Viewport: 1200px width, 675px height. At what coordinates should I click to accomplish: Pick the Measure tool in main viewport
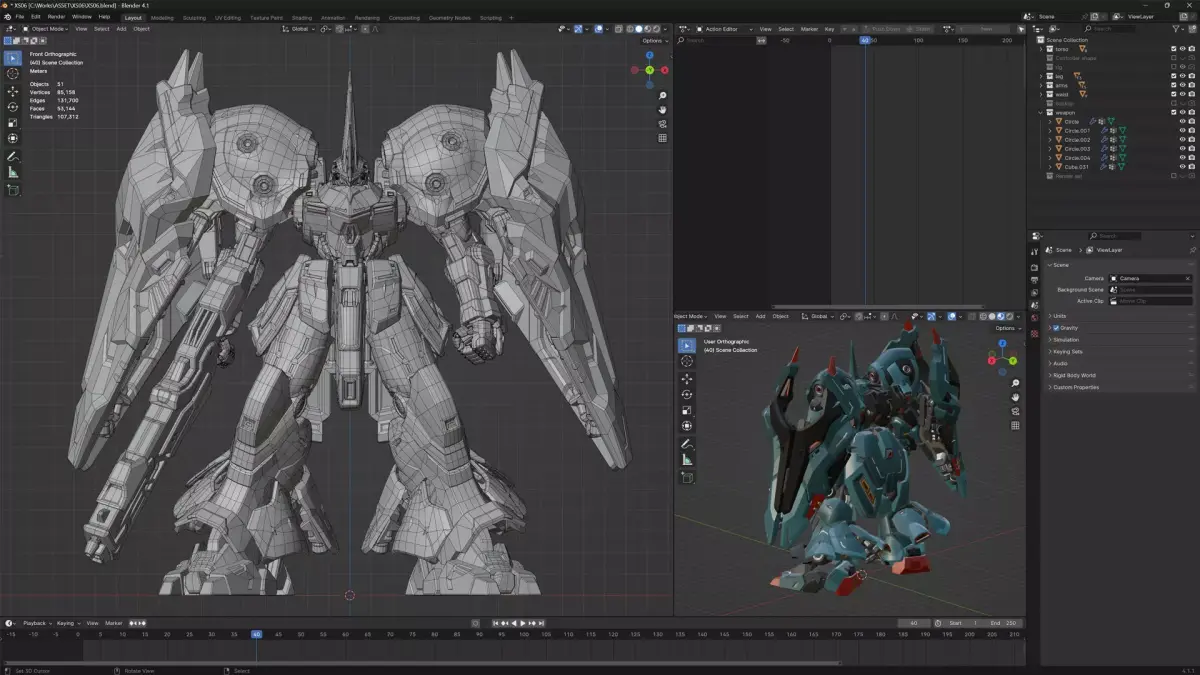[x=13, y=173]
